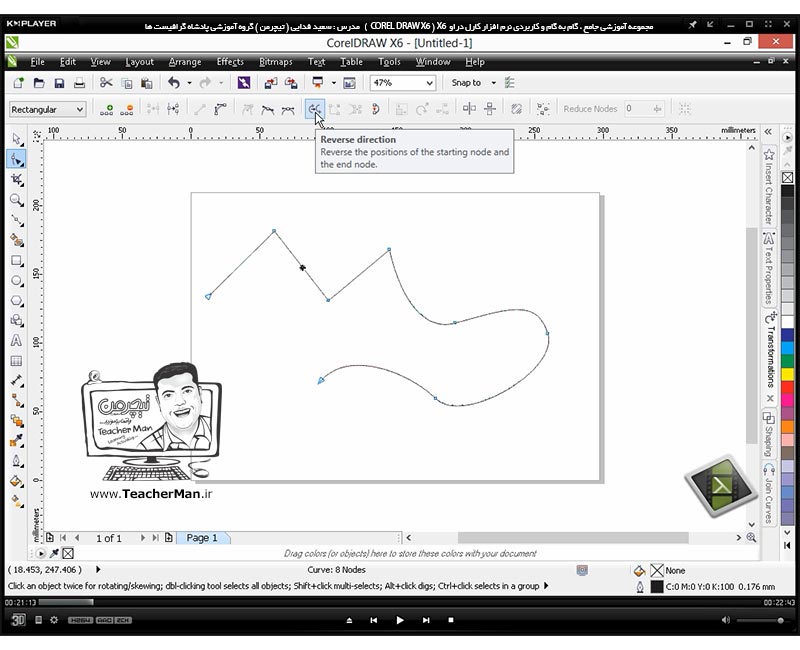The image size is (800, 650).
Task: Click the smooth node conversion button
Action: [267, 109]
